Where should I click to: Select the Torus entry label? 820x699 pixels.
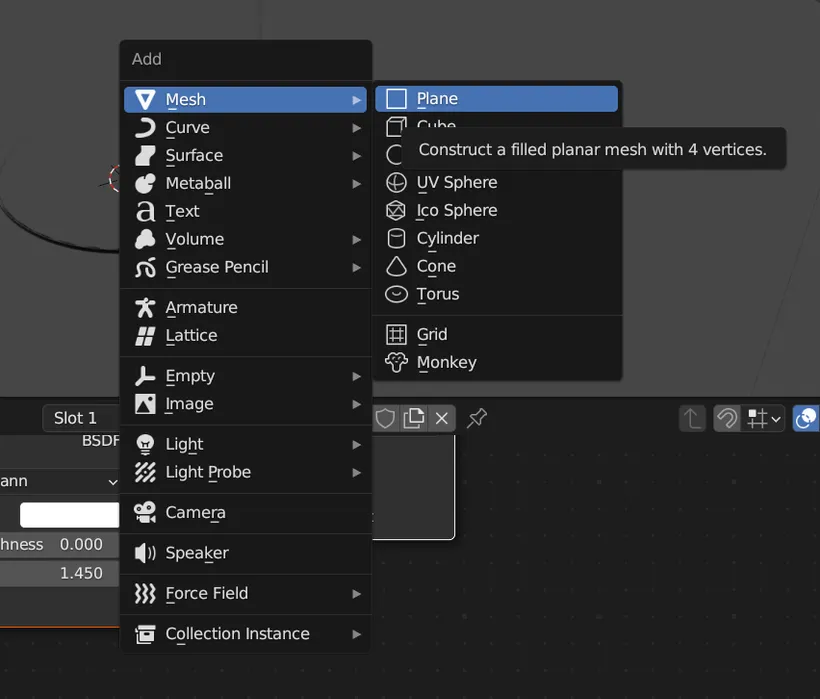438,294
